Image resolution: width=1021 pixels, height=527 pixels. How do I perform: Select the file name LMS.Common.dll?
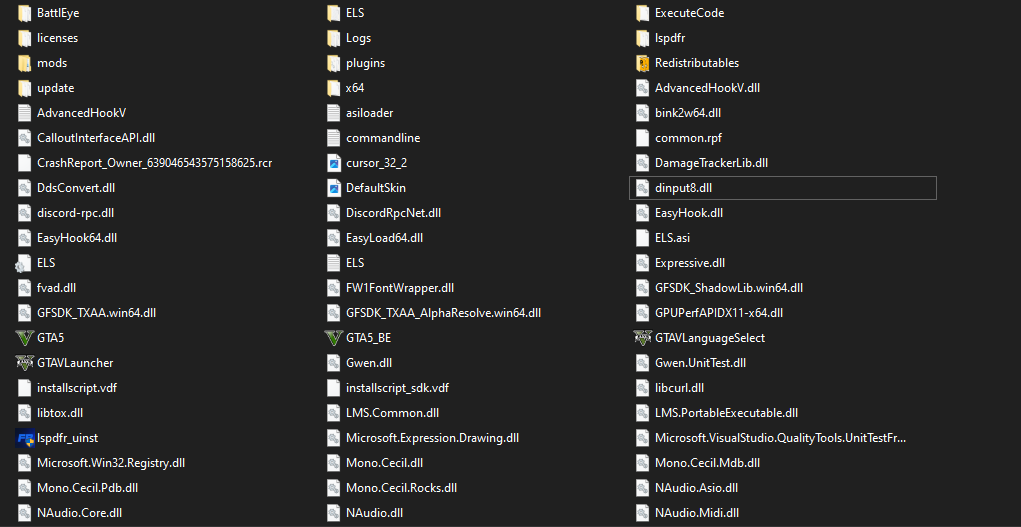(393, 413)
